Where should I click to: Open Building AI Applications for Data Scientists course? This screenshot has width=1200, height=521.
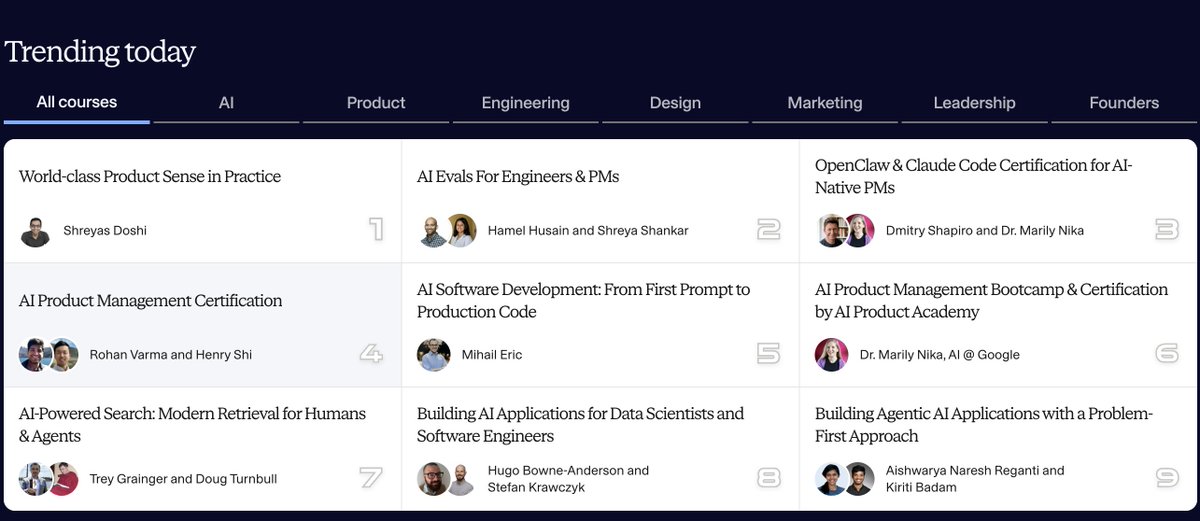pyautogui.click(x=580, y=424)
